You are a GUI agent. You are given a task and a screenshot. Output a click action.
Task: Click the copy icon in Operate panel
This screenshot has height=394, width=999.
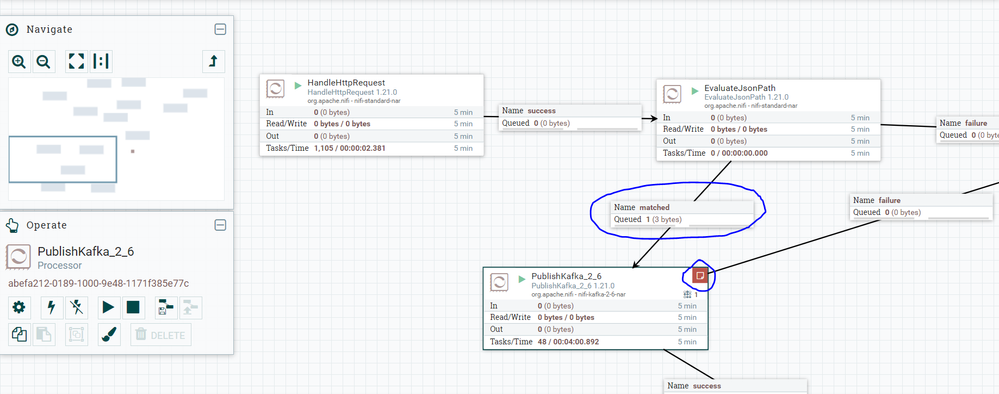pos(19,335)
